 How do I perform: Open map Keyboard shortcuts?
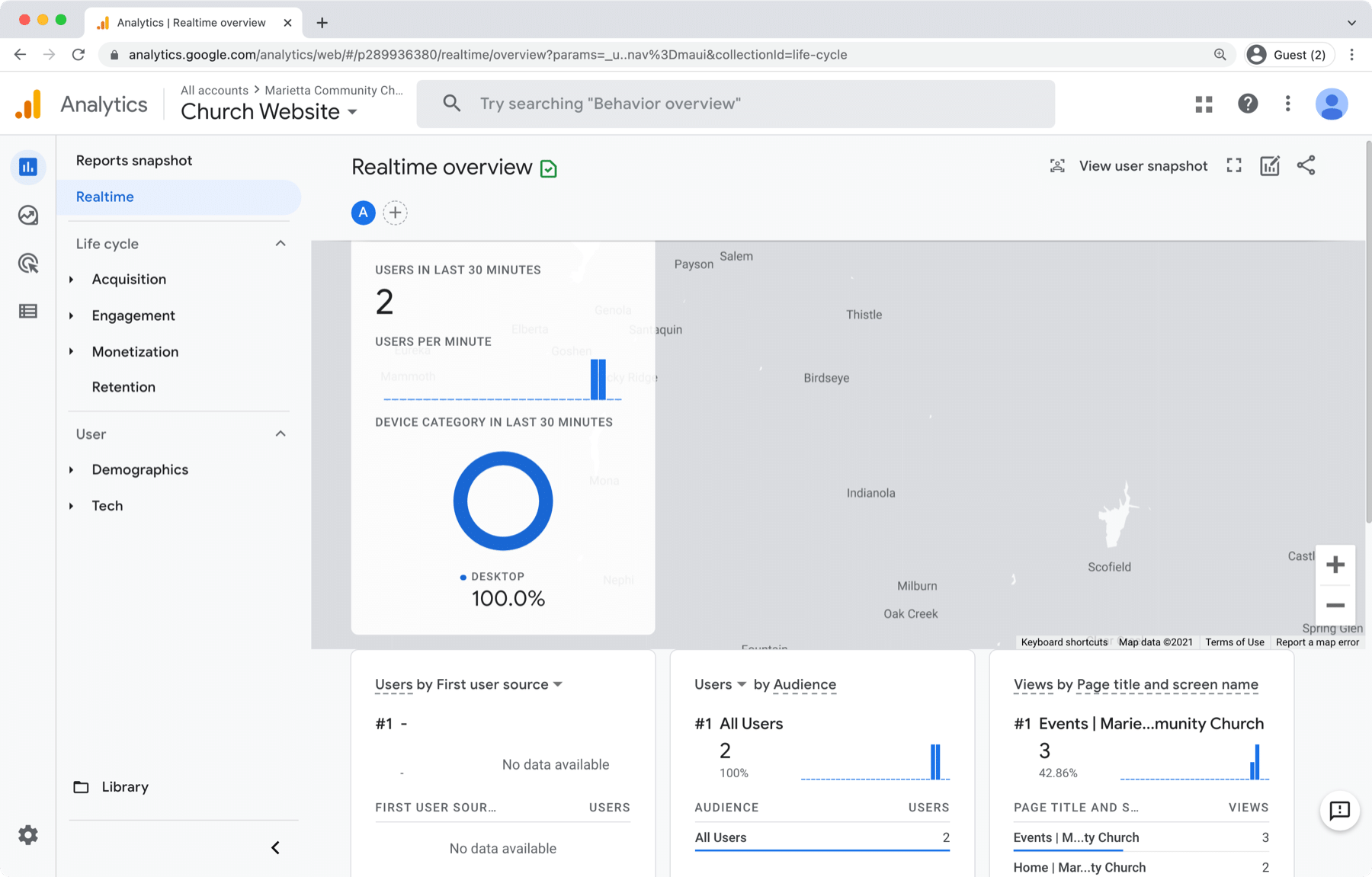tap(1064, 642)
